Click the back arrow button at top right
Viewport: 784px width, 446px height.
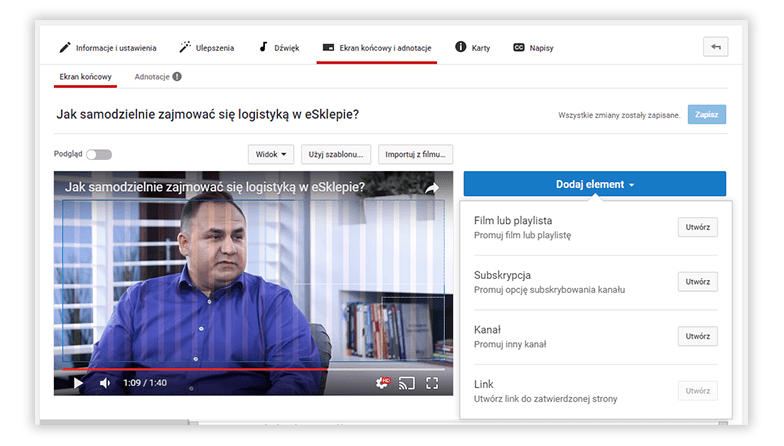click(716, 46)
